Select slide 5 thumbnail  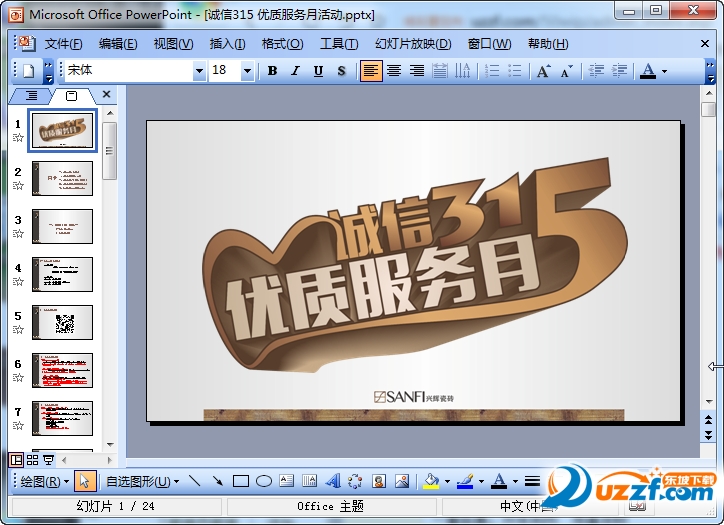click(63, 322)
